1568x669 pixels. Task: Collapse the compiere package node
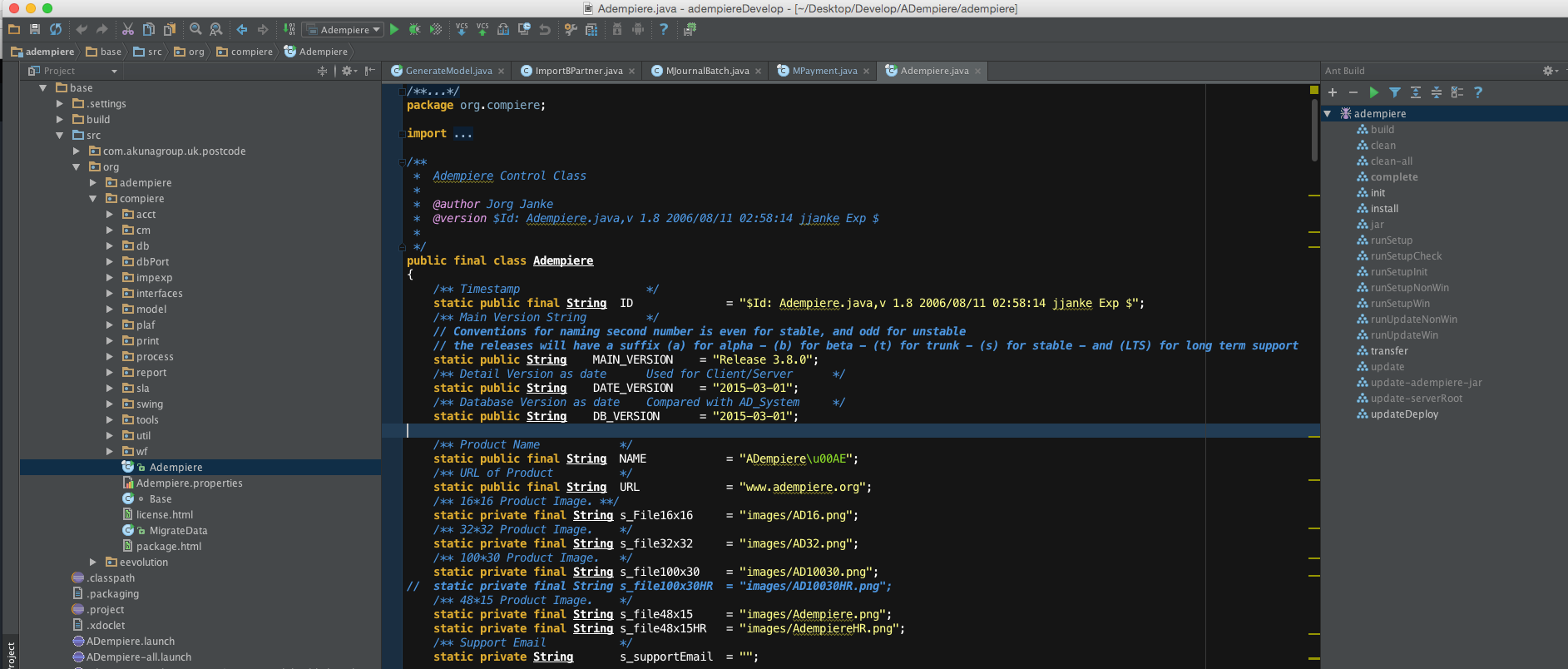92,198
